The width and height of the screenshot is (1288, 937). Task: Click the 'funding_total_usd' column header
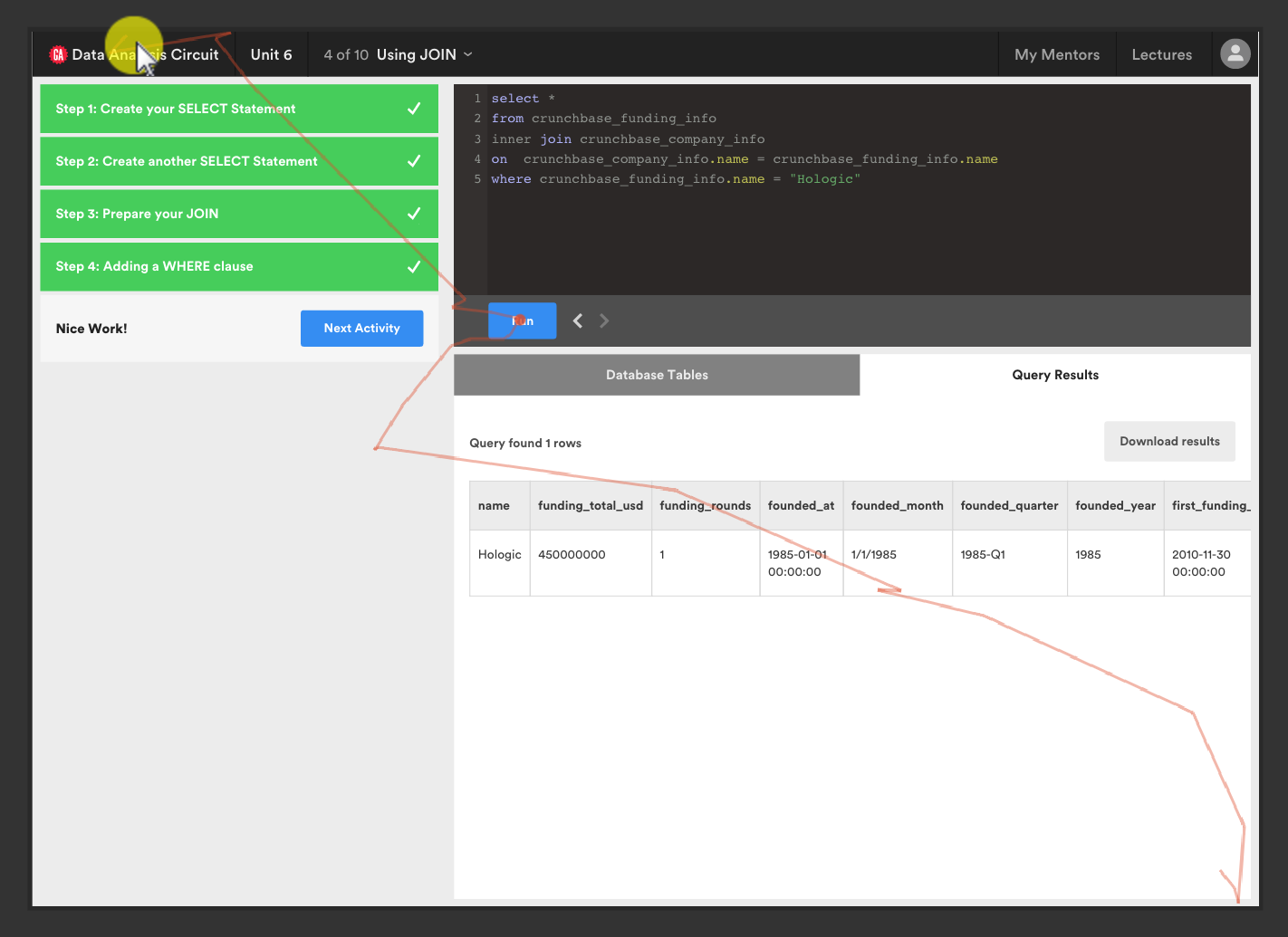coord(591,505)
